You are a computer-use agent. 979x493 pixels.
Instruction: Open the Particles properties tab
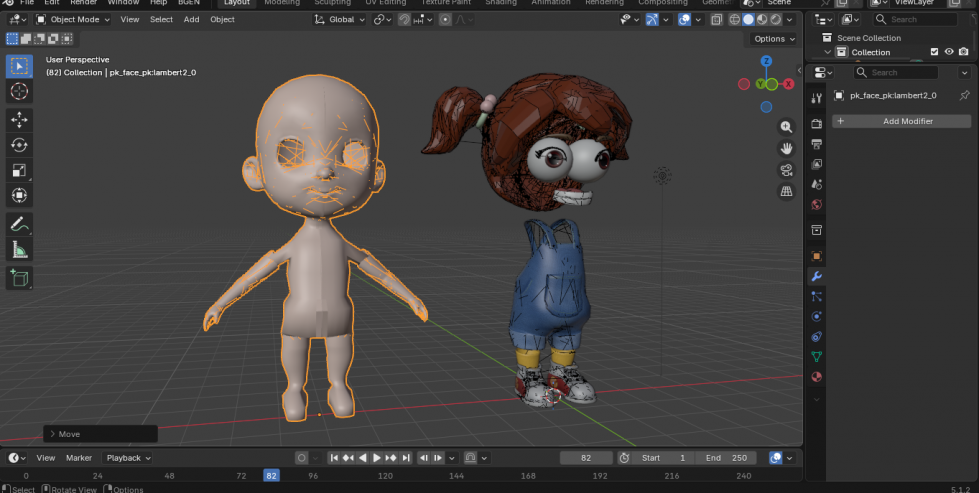click(817, 296)
